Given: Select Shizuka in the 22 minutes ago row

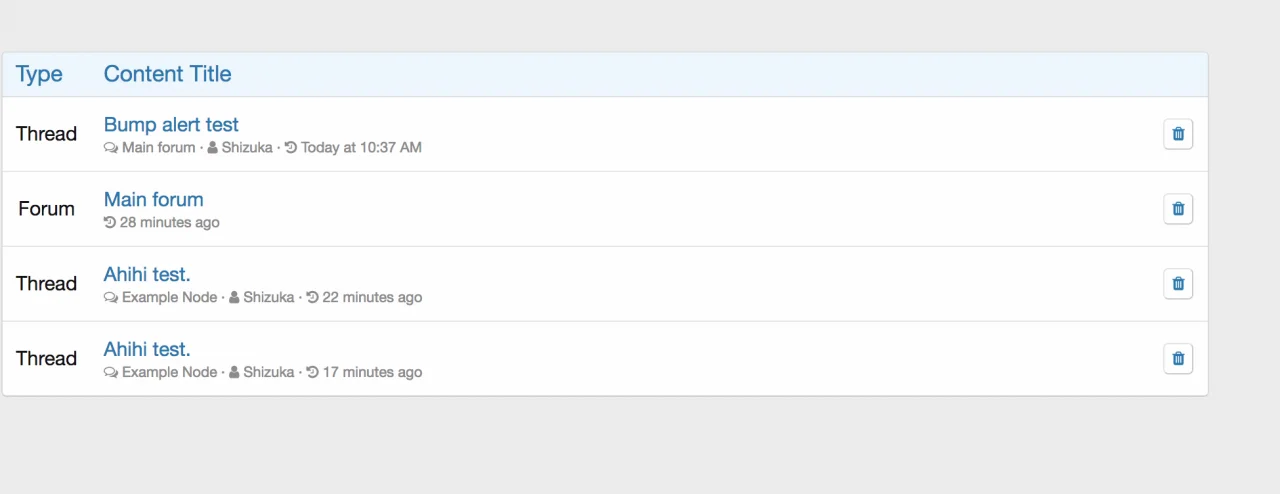Looking at the screenshot, I should click(x=268, y=297).
